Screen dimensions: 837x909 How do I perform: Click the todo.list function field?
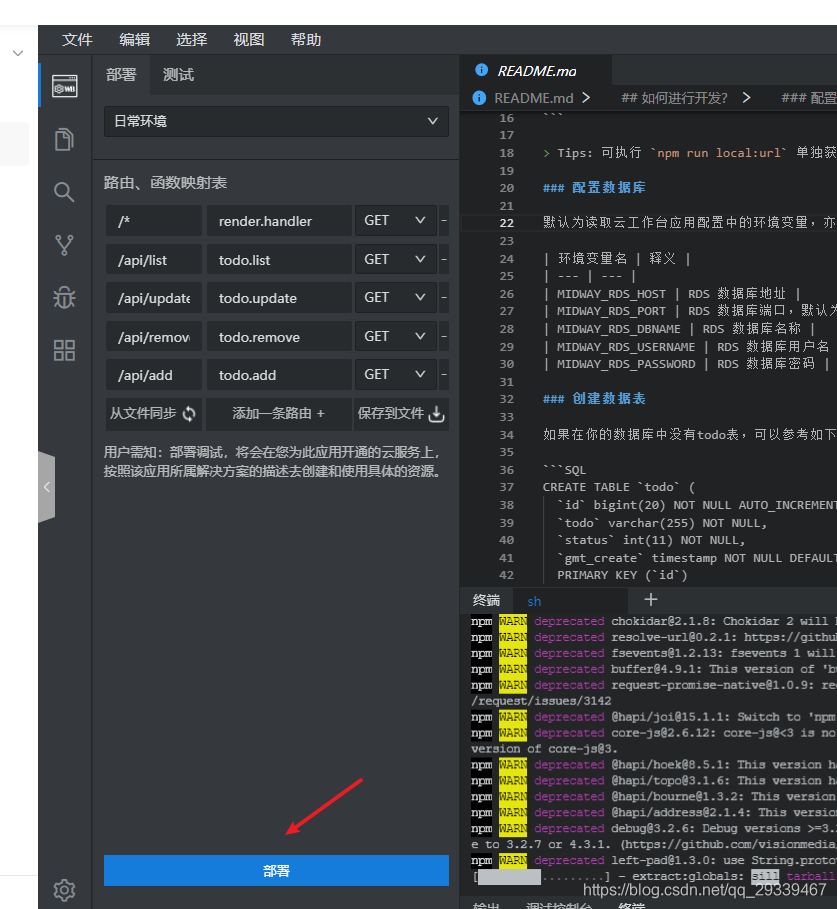pos(279,259)
